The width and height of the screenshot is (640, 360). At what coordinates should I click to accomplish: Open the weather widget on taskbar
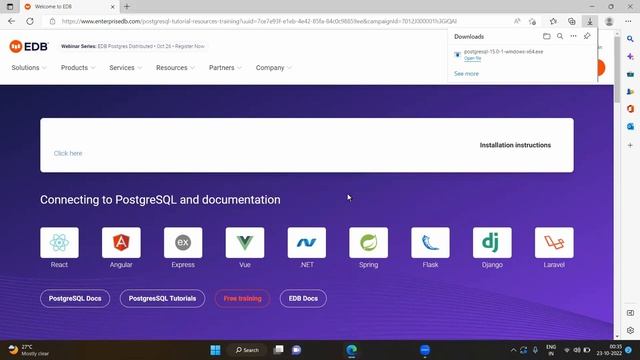[29, 350]
